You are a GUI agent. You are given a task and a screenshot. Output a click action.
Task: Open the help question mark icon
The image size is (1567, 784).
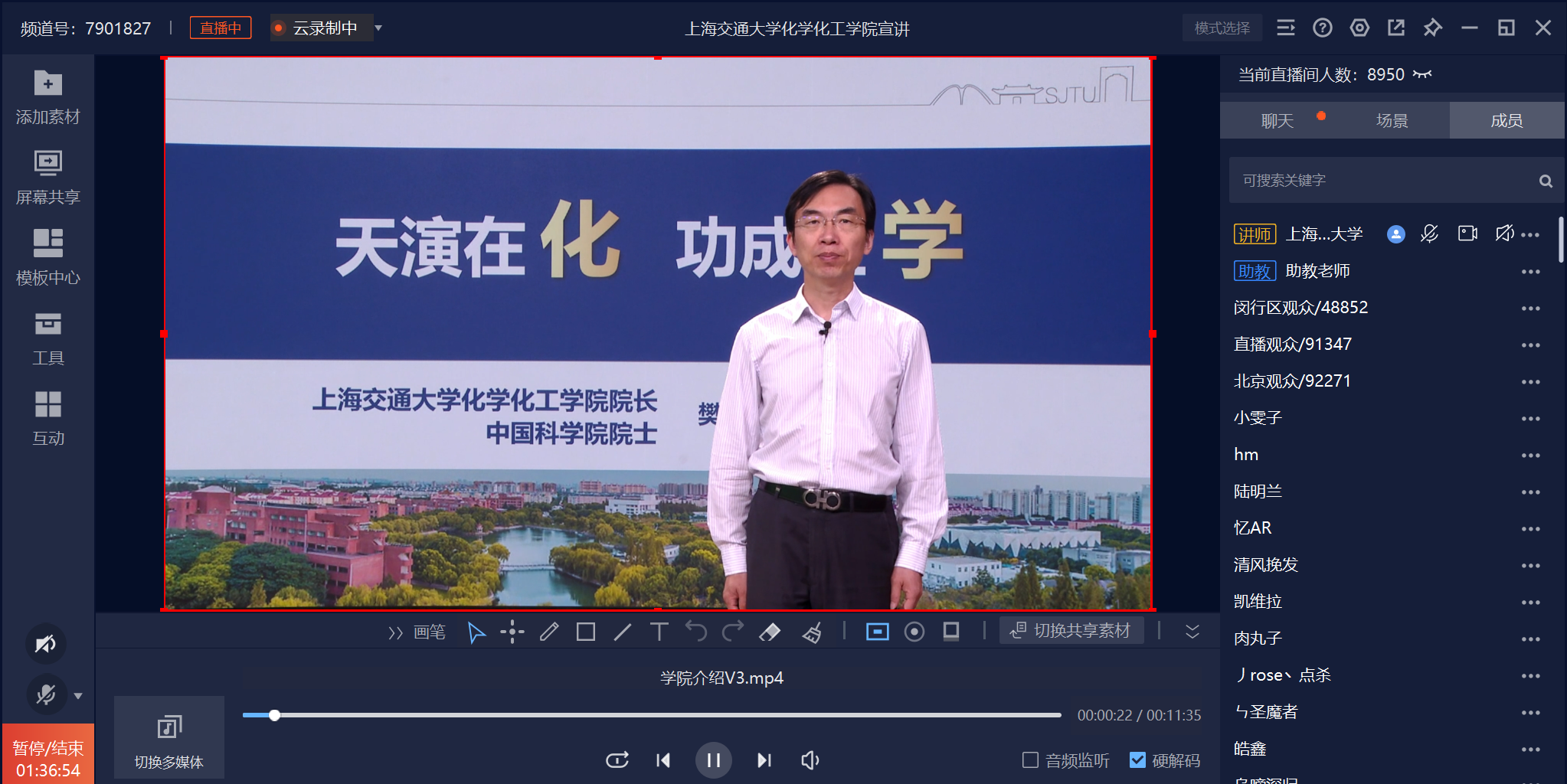[1323, 28]
